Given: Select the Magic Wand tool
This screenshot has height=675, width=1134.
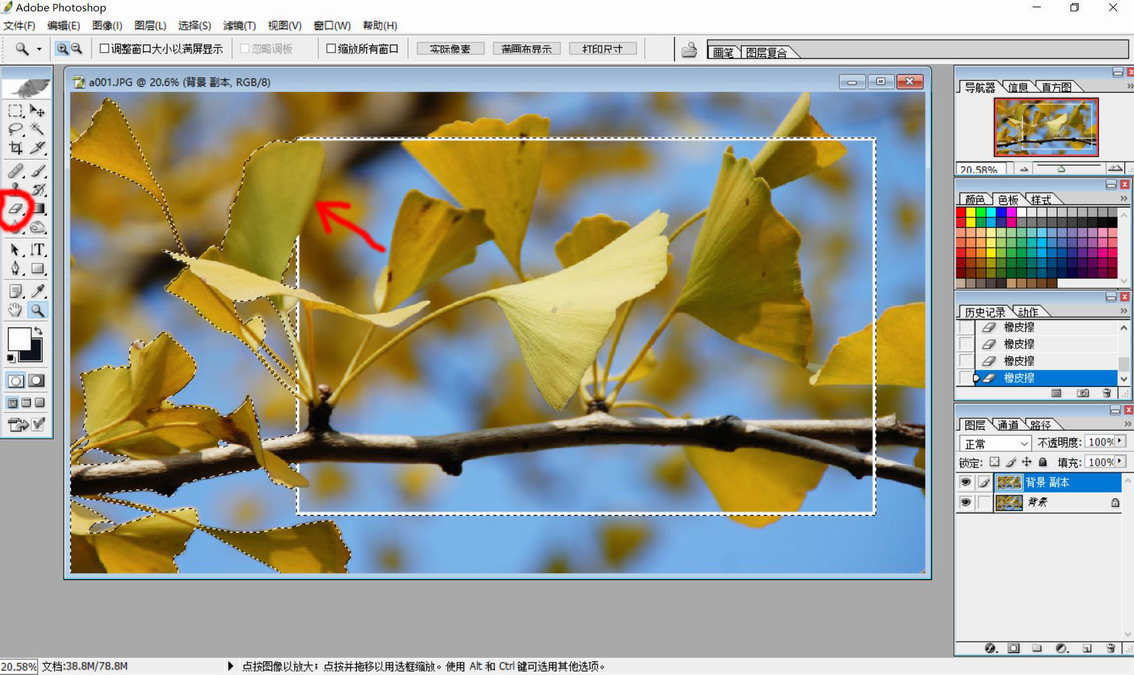Looking at the screenshot, I should tap(38, 130).
